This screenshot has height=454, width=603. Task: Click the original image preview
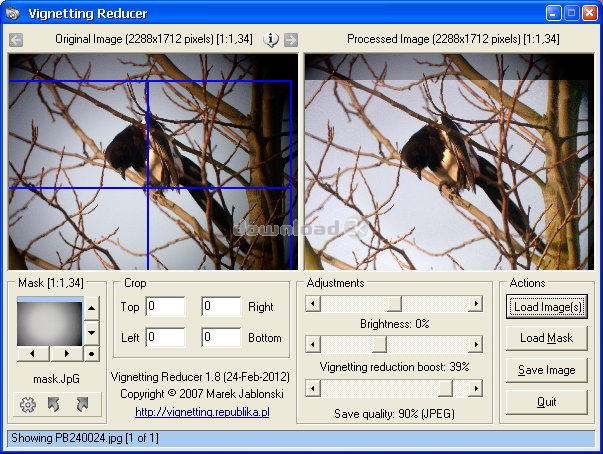(x=153, y=161)
